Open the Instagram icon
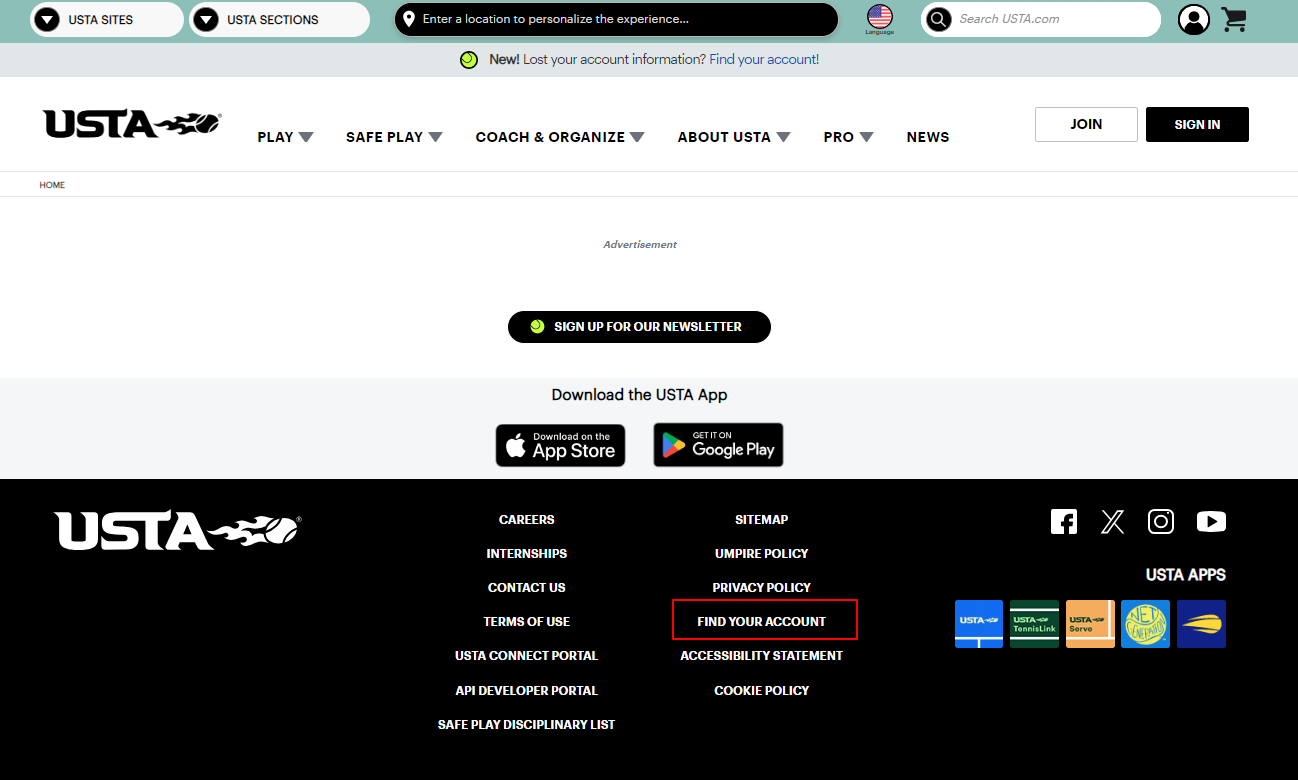The height and width of the screenshot is (780, 1298). 1161,521
